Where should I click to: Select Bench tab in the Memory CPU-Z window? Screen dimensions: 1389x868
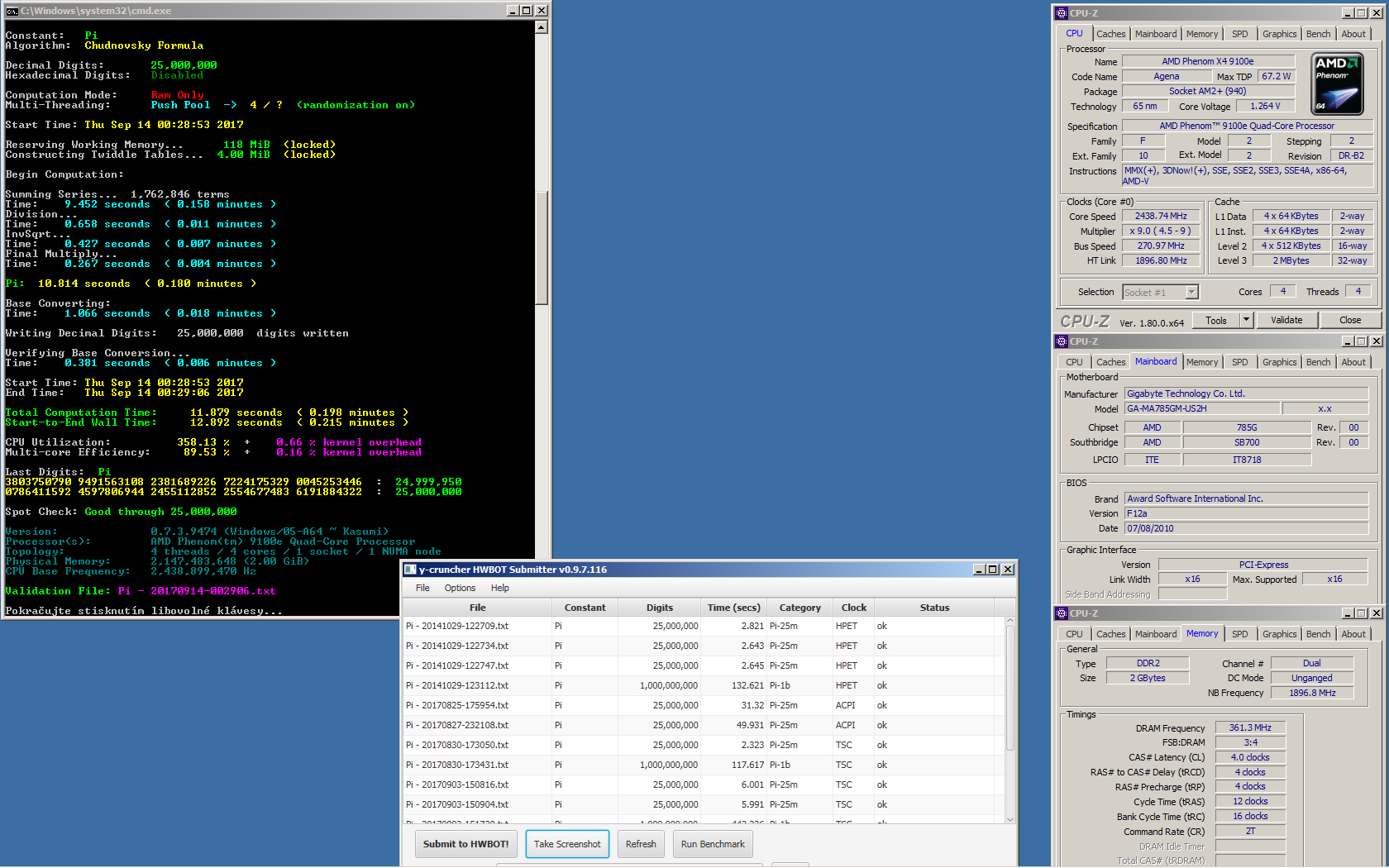pyautogui.click(x=1318, y=634)
